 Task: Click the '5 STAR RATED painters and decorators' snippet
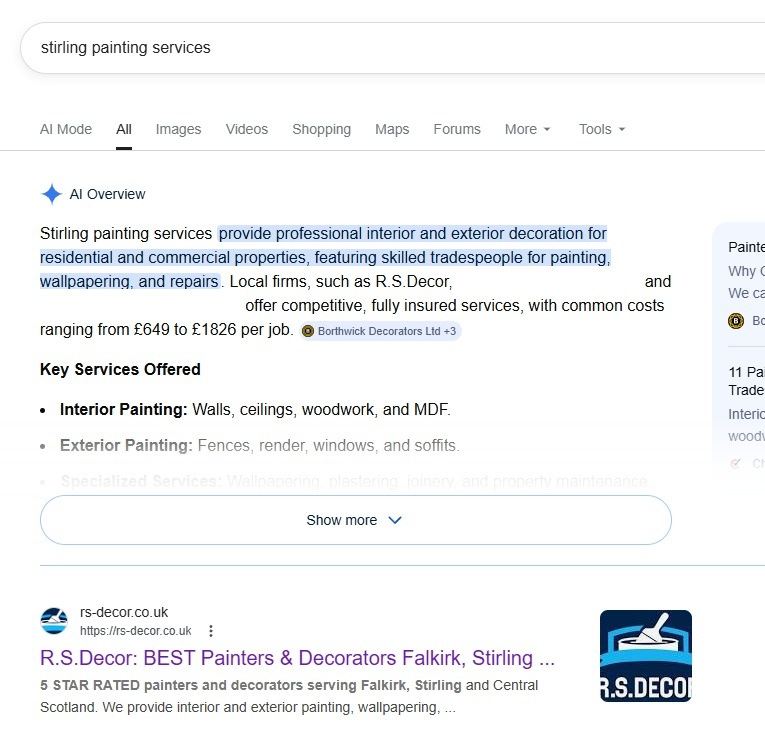[x=170, y=685]
